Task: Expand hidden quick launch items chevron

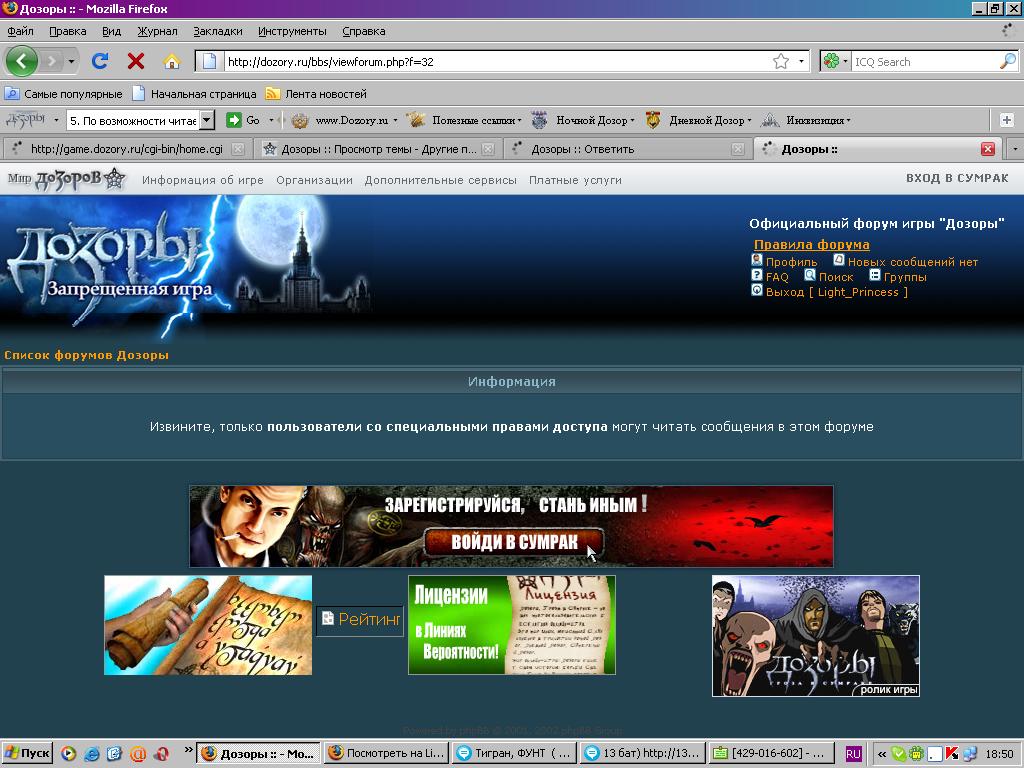Action: pyautogui.click(x=189, y=750)
